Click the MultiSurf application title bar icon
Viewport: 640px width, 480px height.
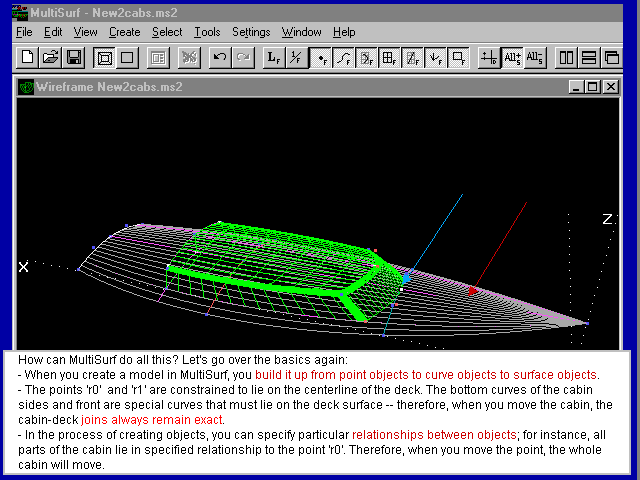click(x=20, y=13)
